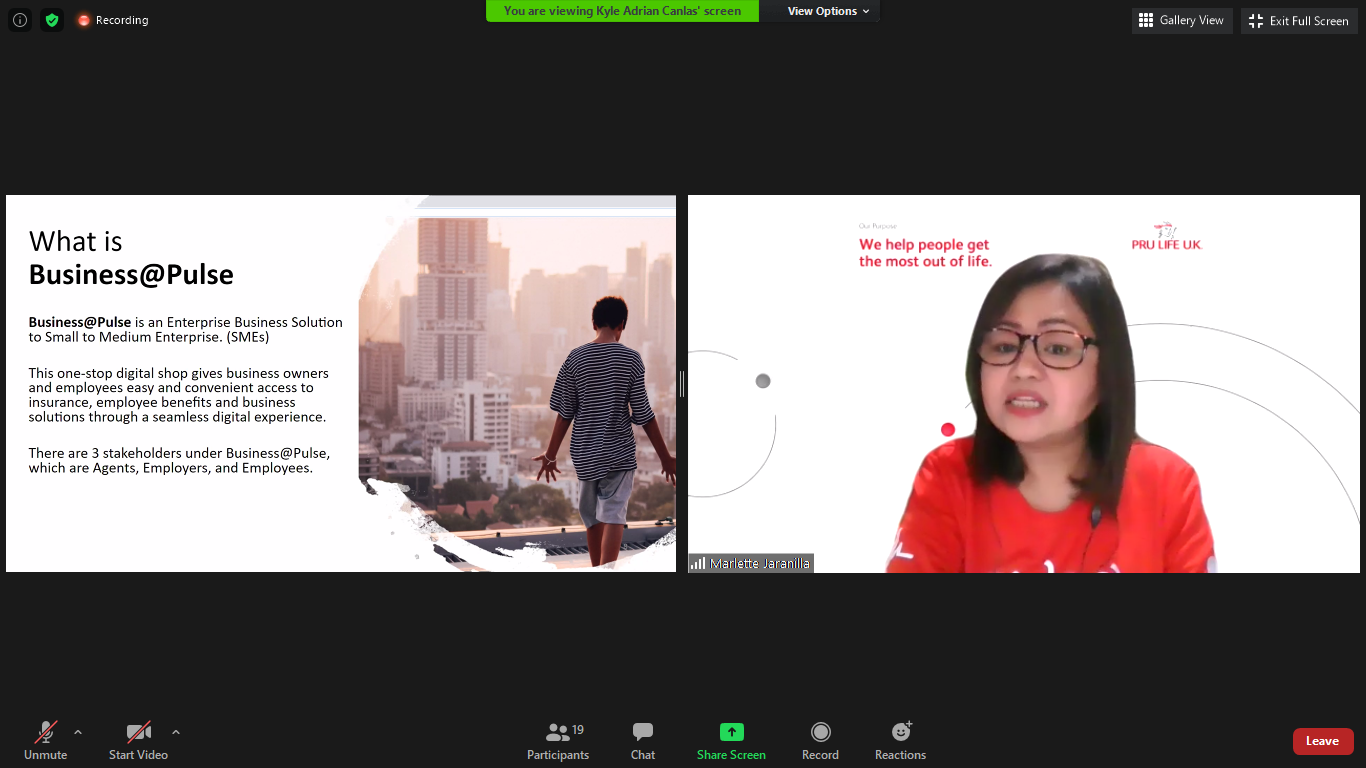Click the shared Business@Pulse slide
This screenshot has height=768, width=1366.
(340, 383)
